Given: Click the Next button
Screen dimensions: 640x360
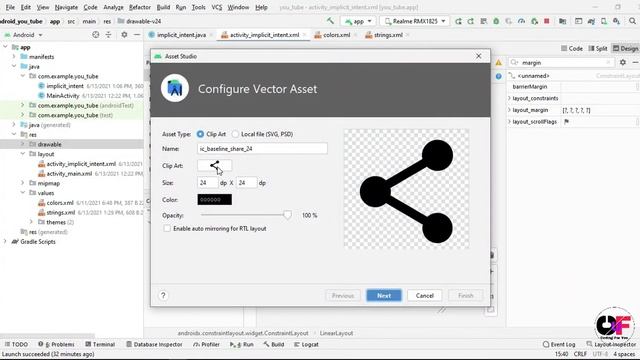Looking at the screenshot, I should tap(384, 296).
